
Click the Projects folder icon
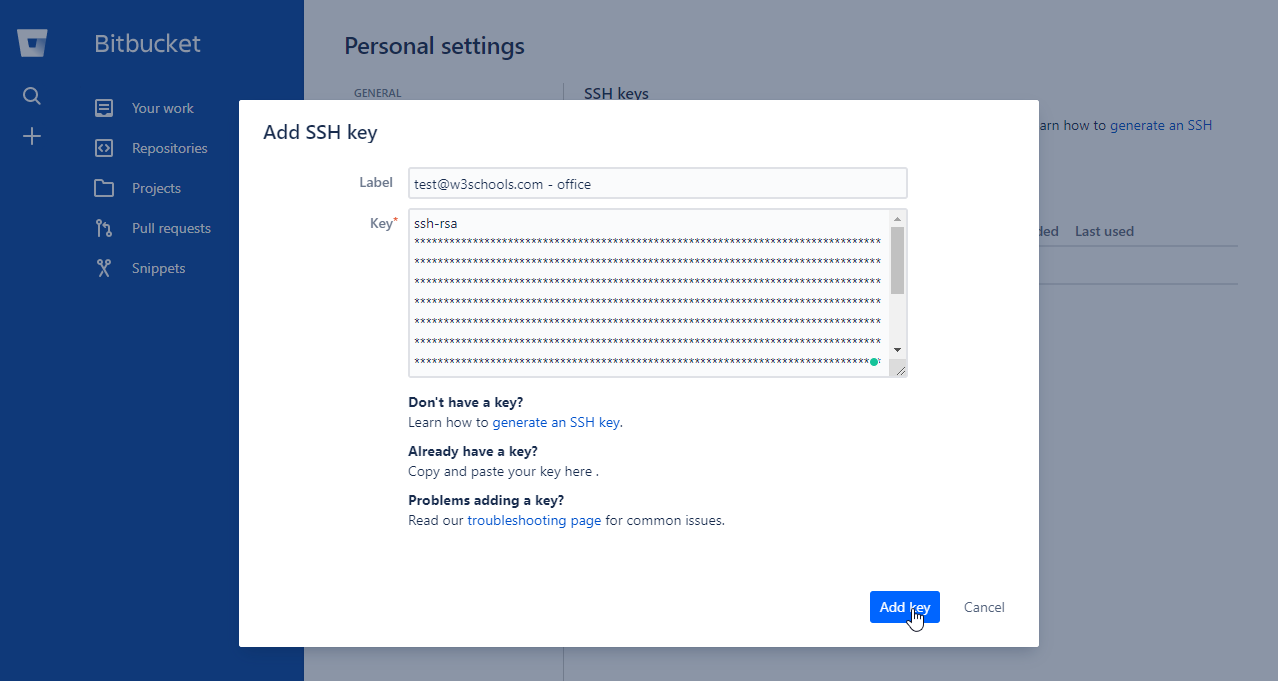coord(104,188)
